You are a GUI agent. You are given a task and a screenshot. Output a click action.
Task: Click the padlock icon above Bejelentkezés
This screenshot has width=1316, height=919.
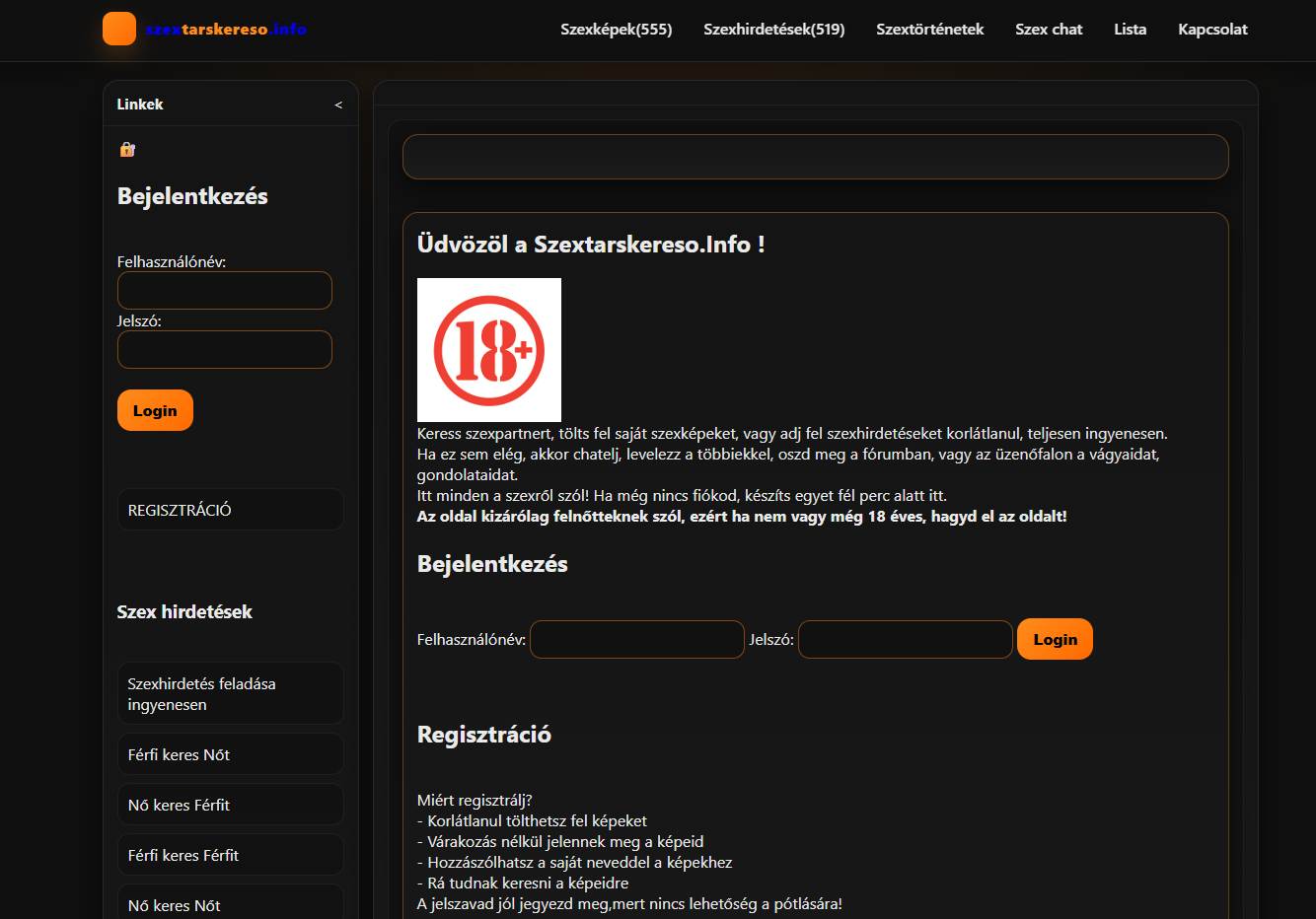click(127, 150)
